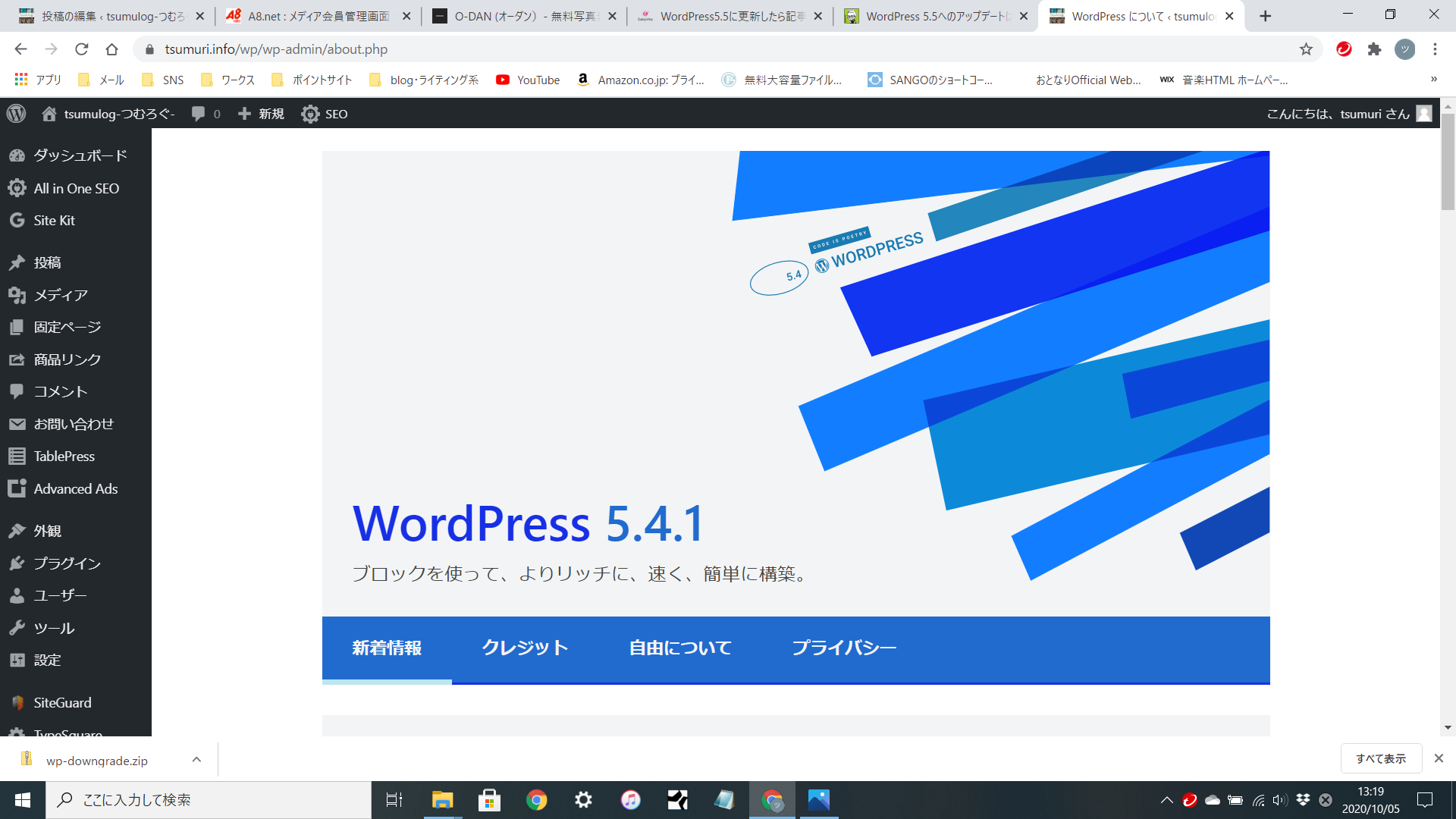Select the プライバシー tab
The height and width of the screenshot is (819, 1456).
(844, 648)
